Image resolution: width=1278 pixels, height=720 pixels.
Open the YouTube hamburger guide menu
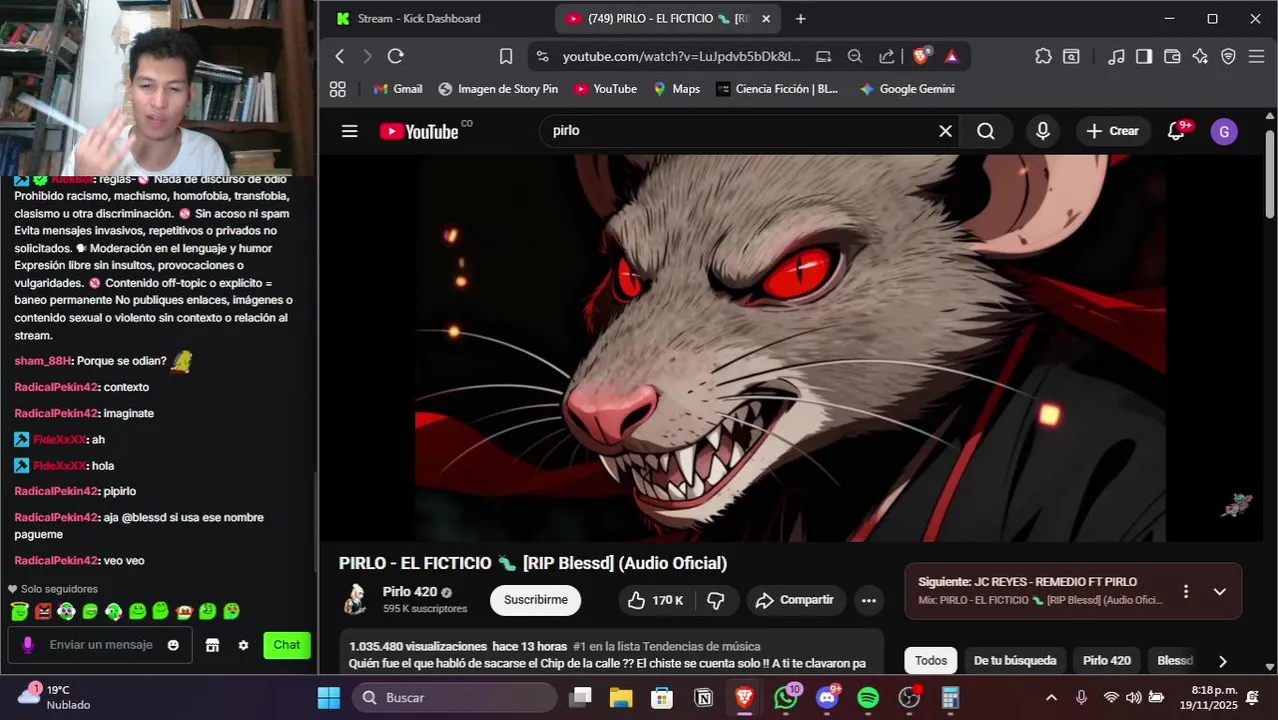[349, 131]
